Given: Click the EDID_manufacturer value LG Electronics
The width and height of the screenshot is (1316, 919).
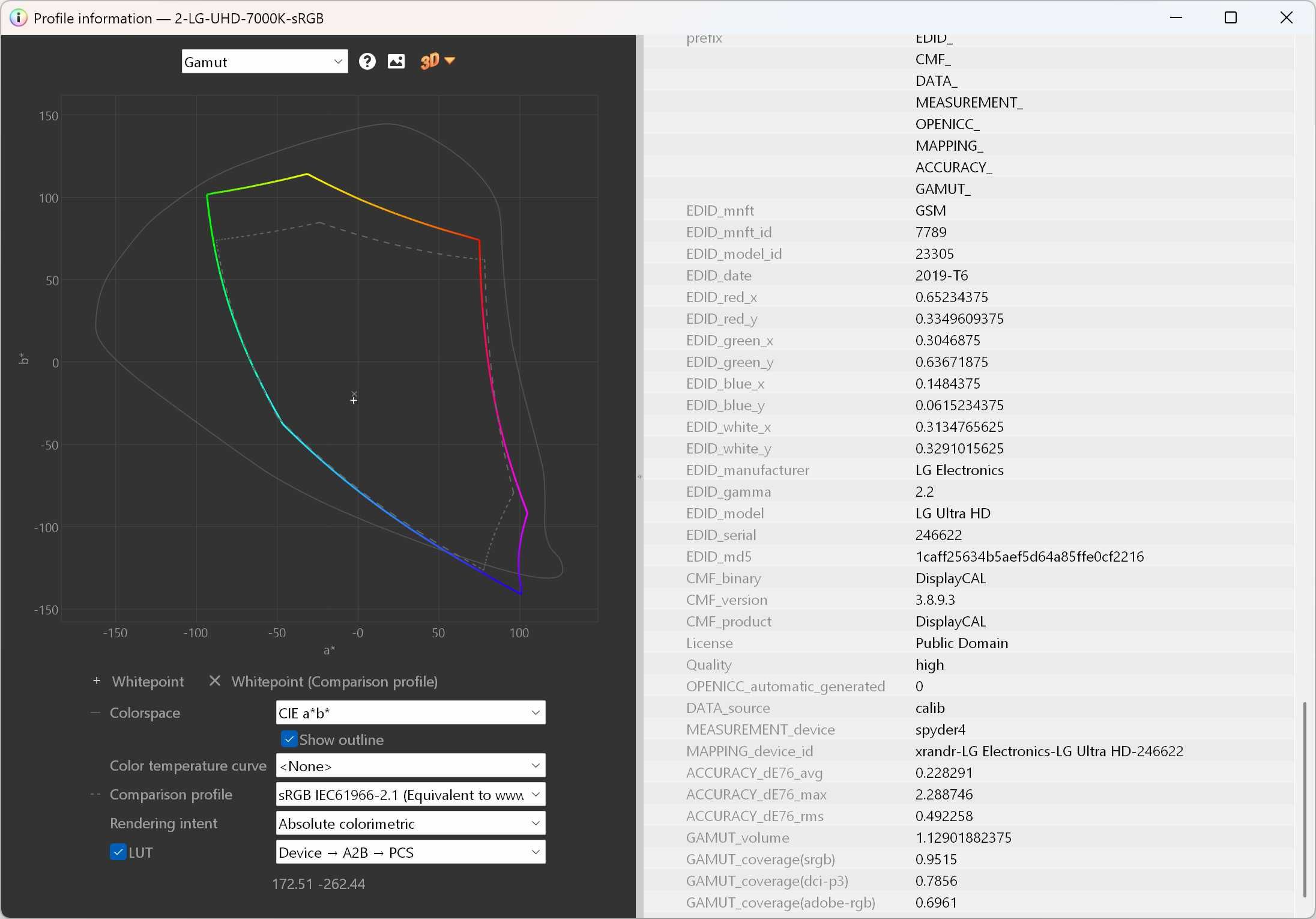Looking at the screenshot, I should [959, 470].
